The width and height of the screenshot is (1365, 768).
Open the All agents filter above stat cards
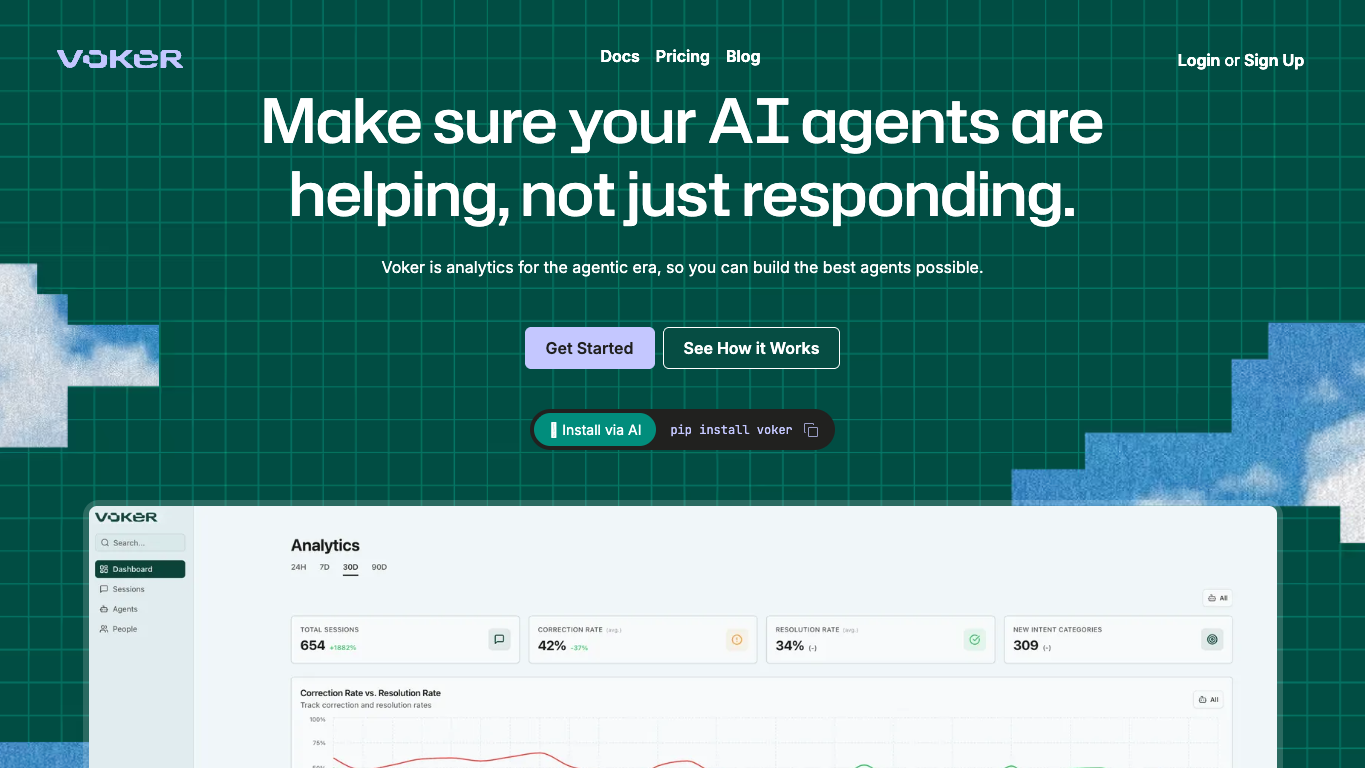coord(1217,598)
